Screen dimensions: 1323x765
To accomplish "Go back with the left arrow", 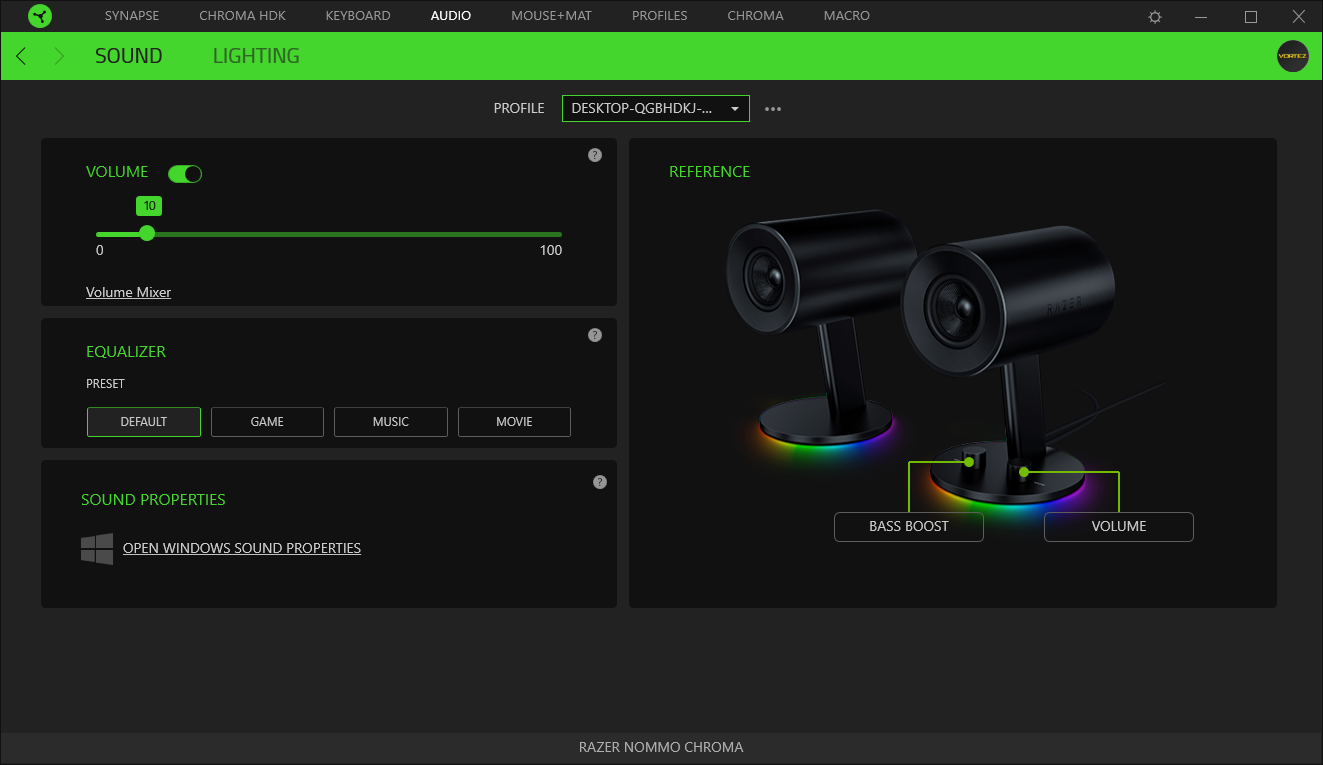I will click(x=21, y=56).
